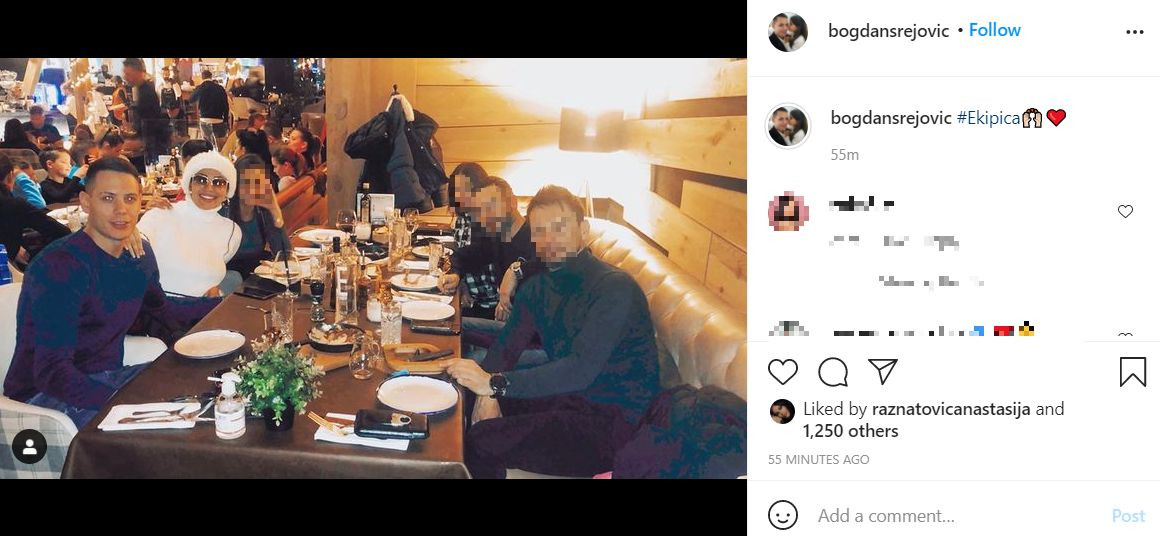
Task: Like the post with the heart icon
Action: tap(782, 372)
